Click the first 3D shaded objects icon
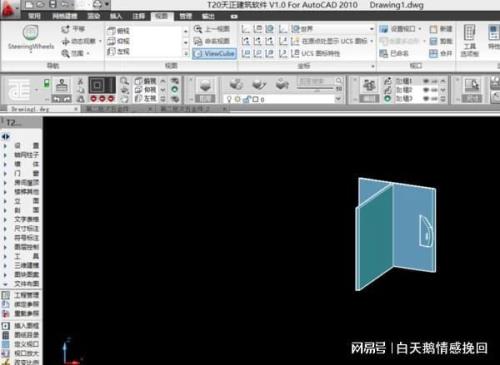The width and height of the screenshot is (500, 365). pos(236,84)
